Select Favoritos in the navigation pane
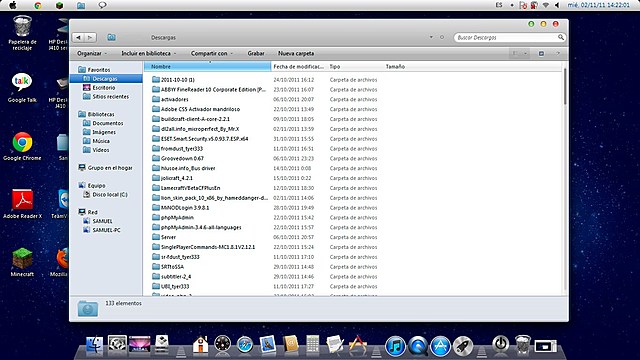Viewport: 640px width, 360px height. pos(98,70)
